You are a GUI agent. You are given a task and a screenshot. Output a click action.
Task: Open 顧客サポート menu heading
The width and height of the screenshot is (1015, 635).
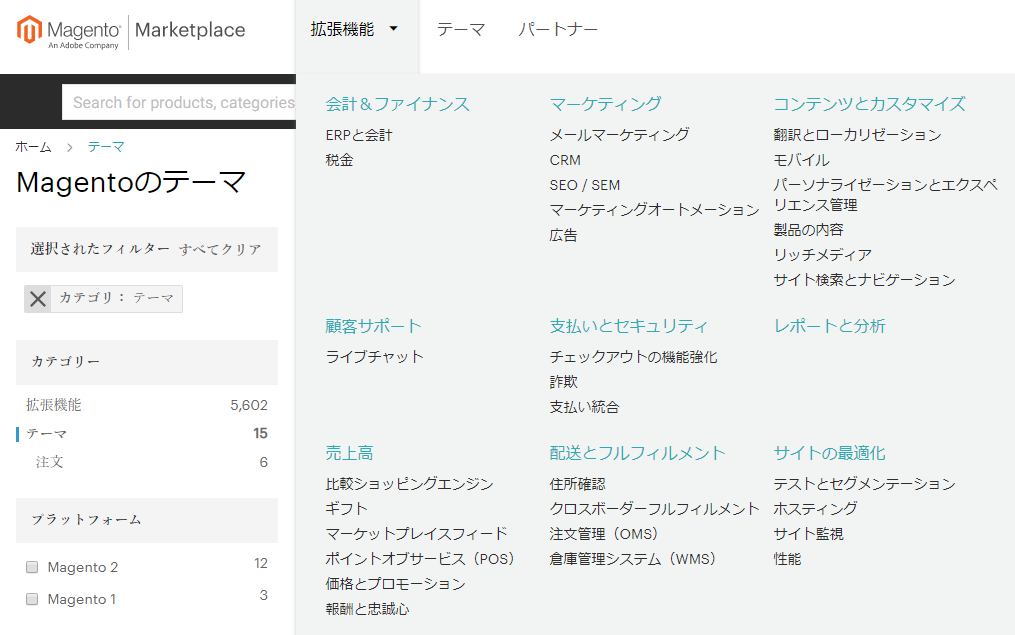tap(373, 326)
